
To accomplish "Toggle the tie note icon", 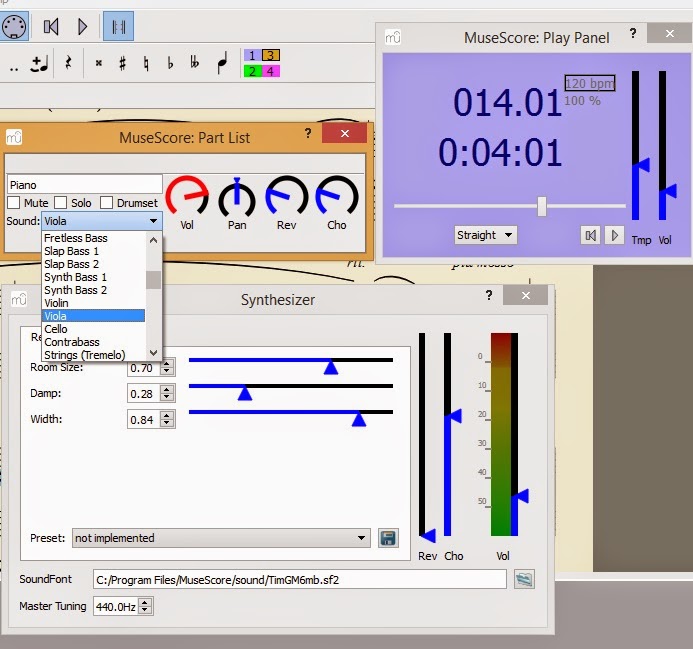I will coord(39,64).
